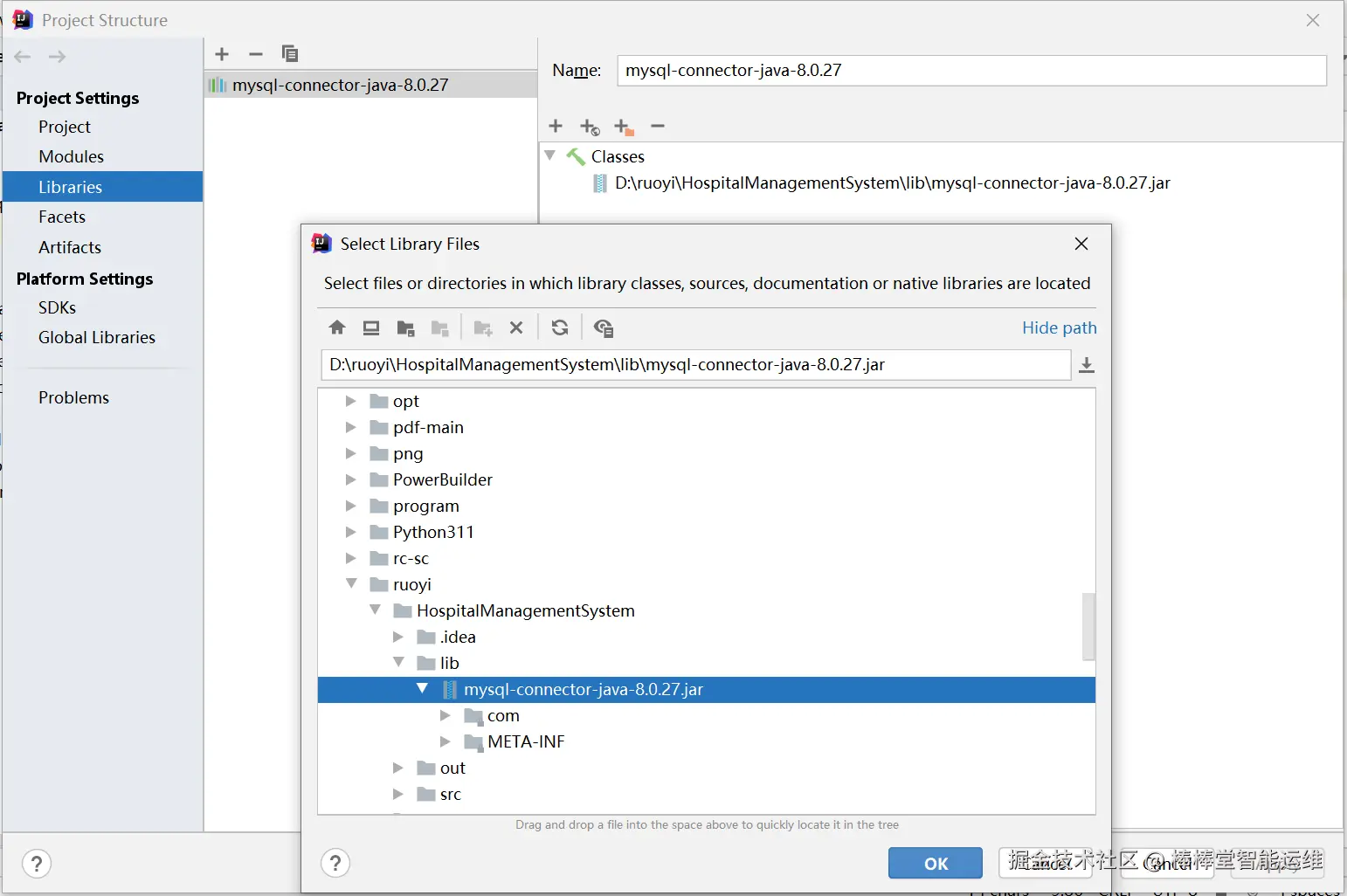Click file tree vertical scrollbar thumb
This screenshot has width=1347, height=896.
(x=1088, y=627)
